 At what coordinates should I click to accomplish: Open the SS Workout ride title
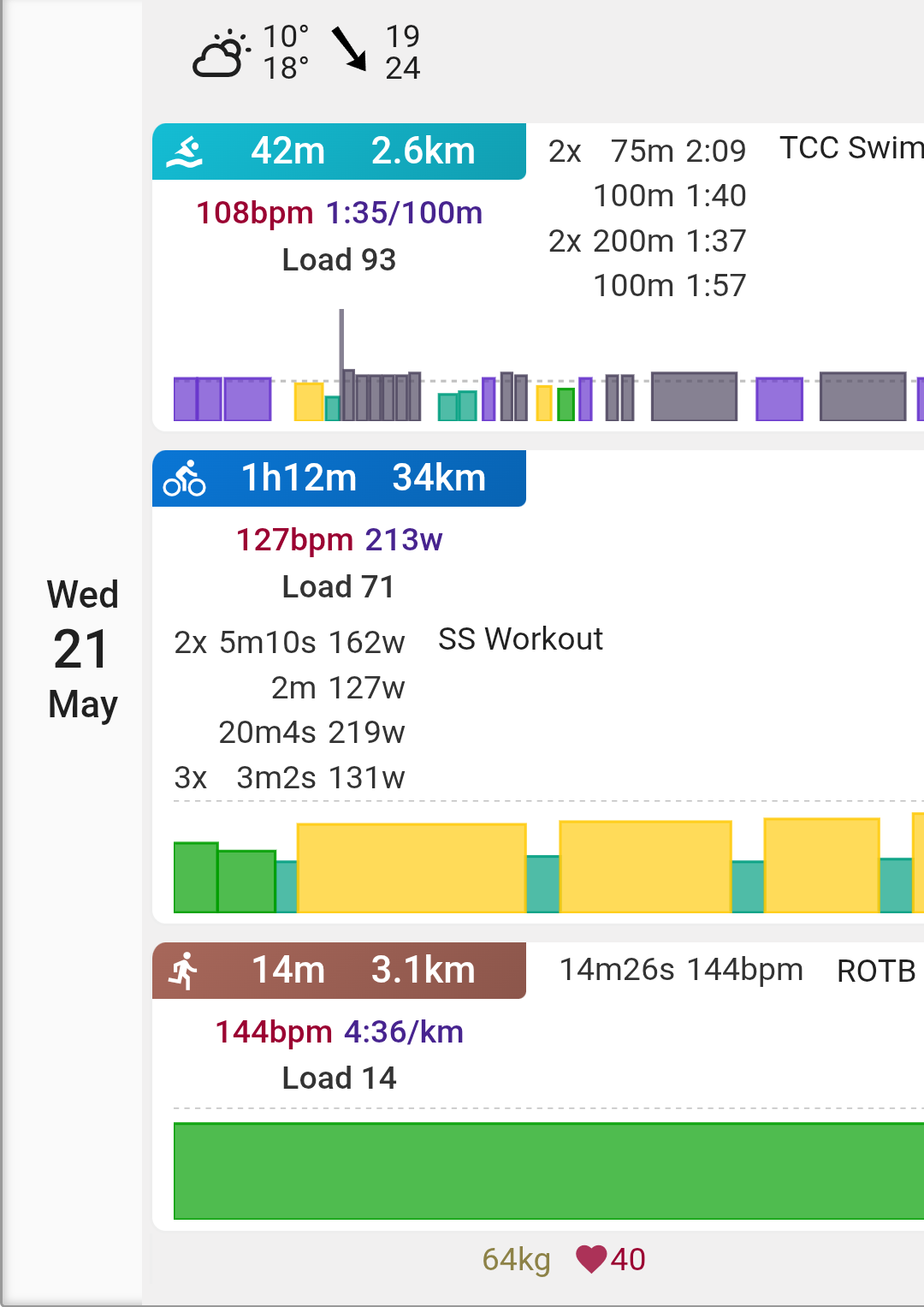pyautogui.click(x=520, y=639)
